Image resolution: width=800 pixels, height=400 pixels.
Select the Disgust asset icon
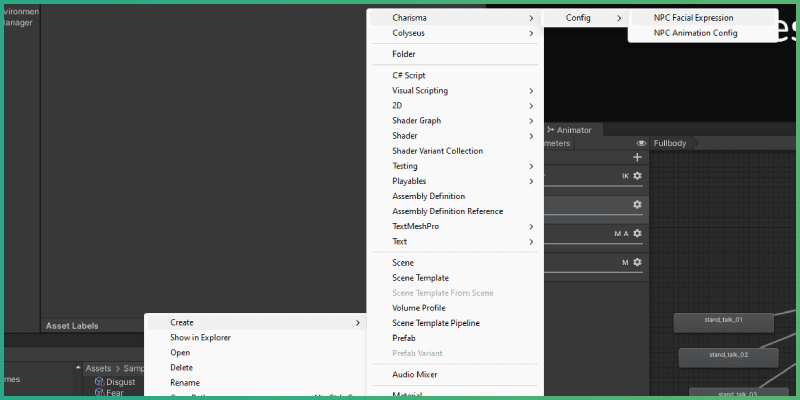click(100, 382)
